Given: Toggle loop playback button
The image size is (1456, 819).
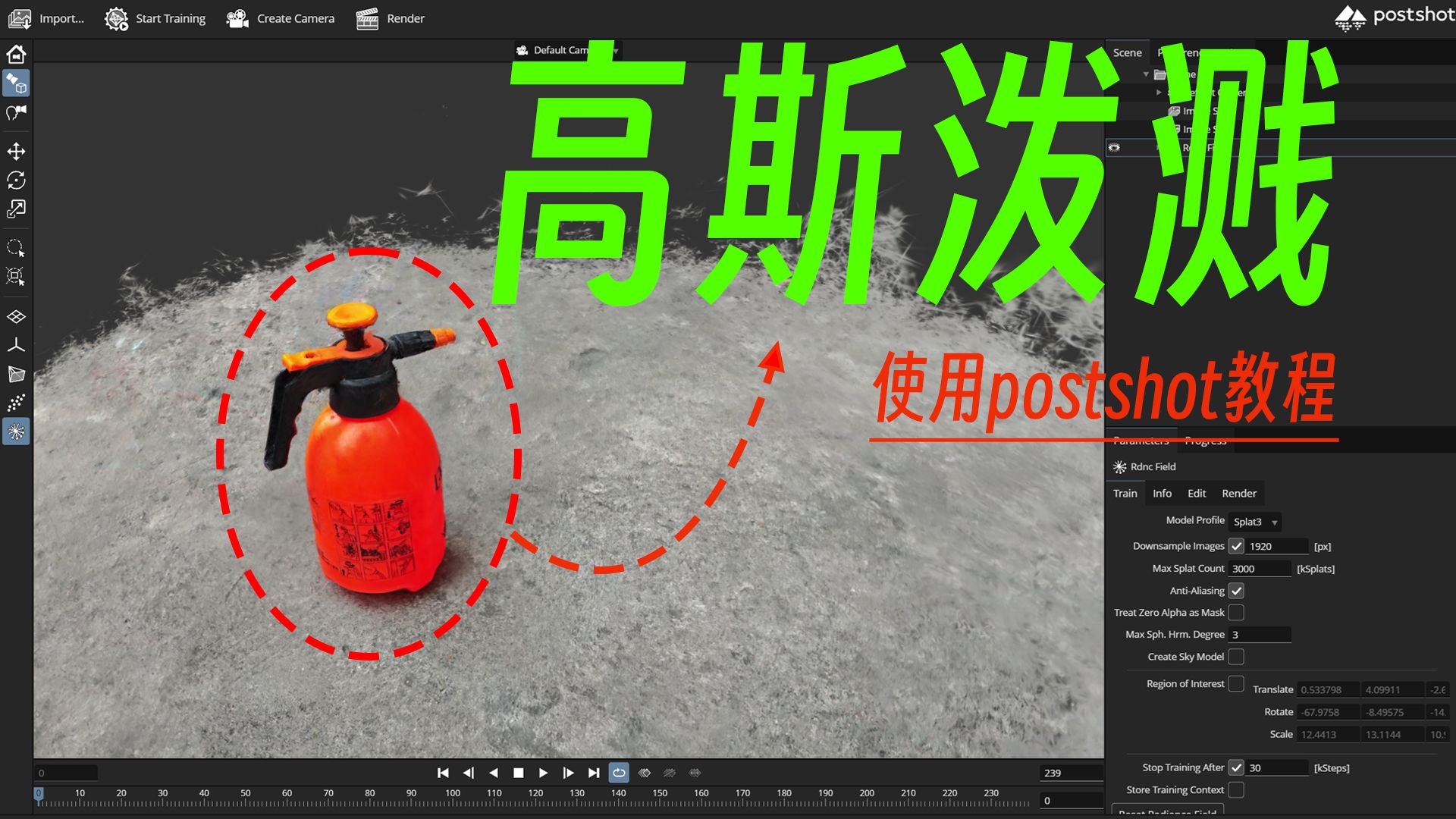Looking at the screenshot, I should [619, 773].
